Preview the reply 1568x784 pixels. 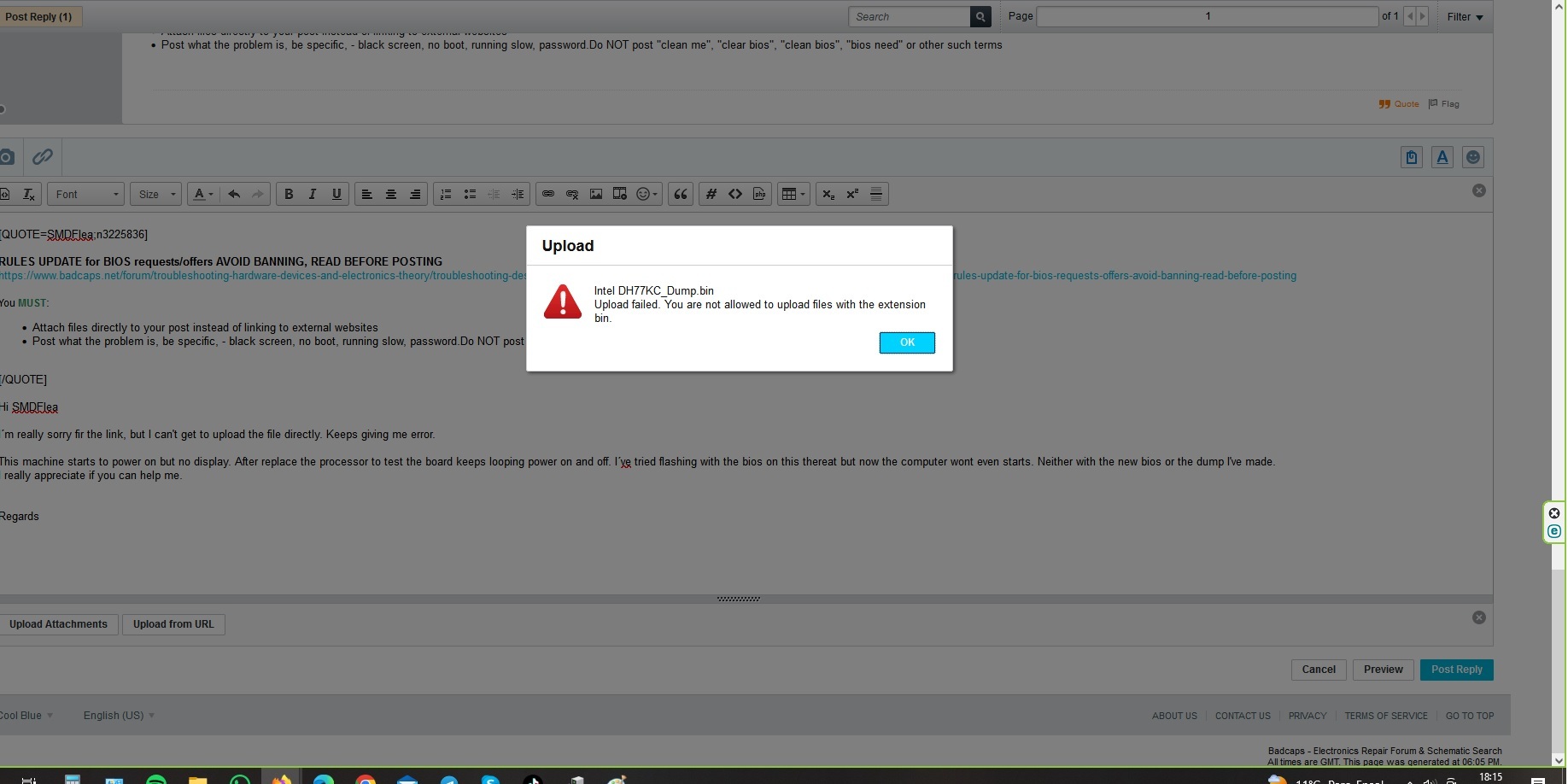(1383, 670)
